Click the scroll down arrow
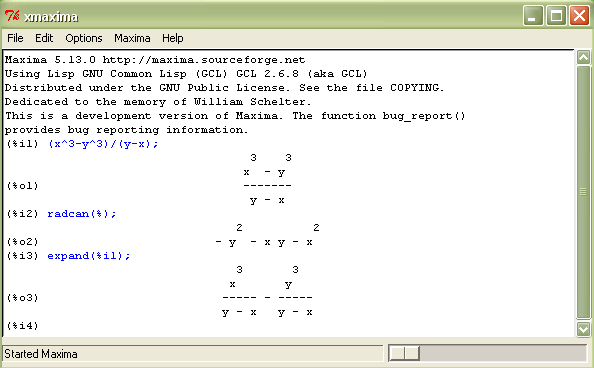 [583, 329]
